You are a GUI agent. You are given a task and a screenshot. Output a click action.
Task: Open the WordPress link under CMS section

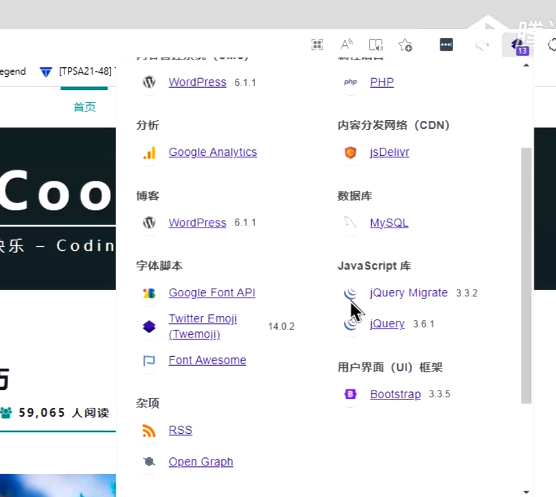198,82
